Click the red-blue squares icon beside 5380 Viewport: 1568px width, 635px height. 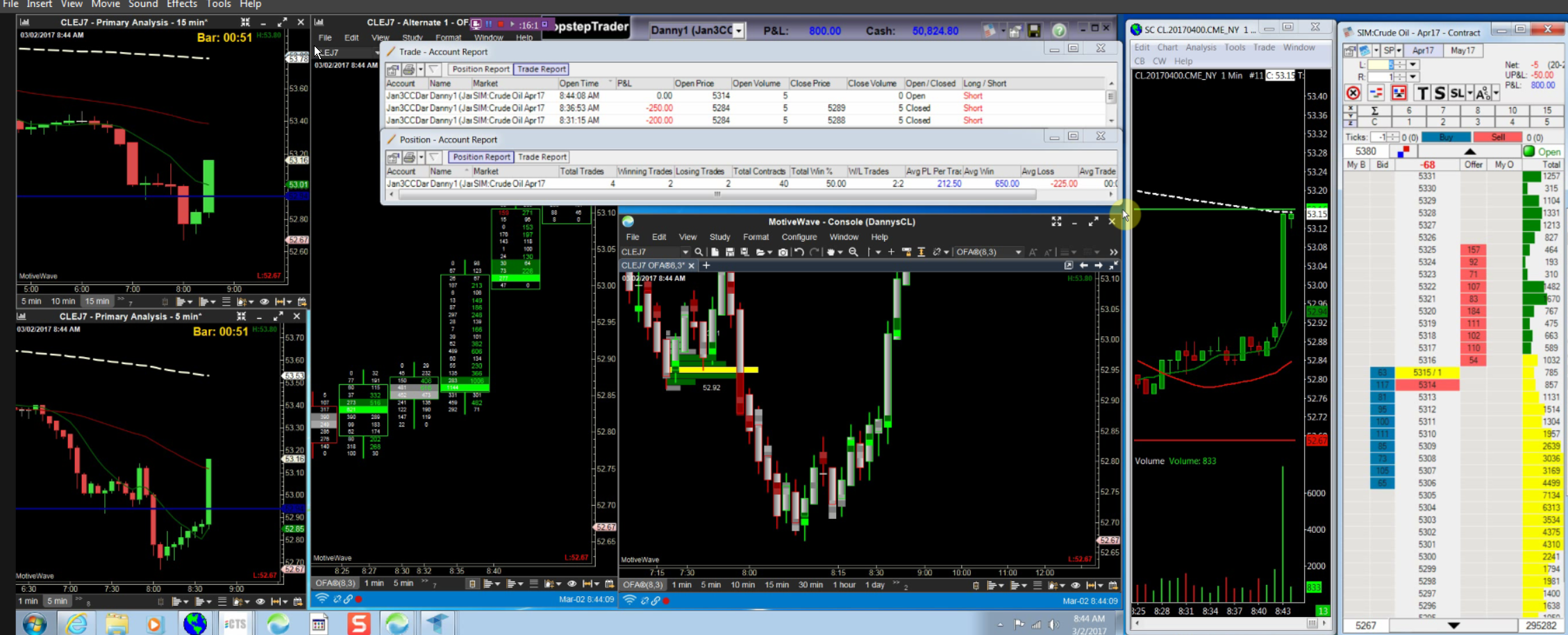[x=1403, y=151]
